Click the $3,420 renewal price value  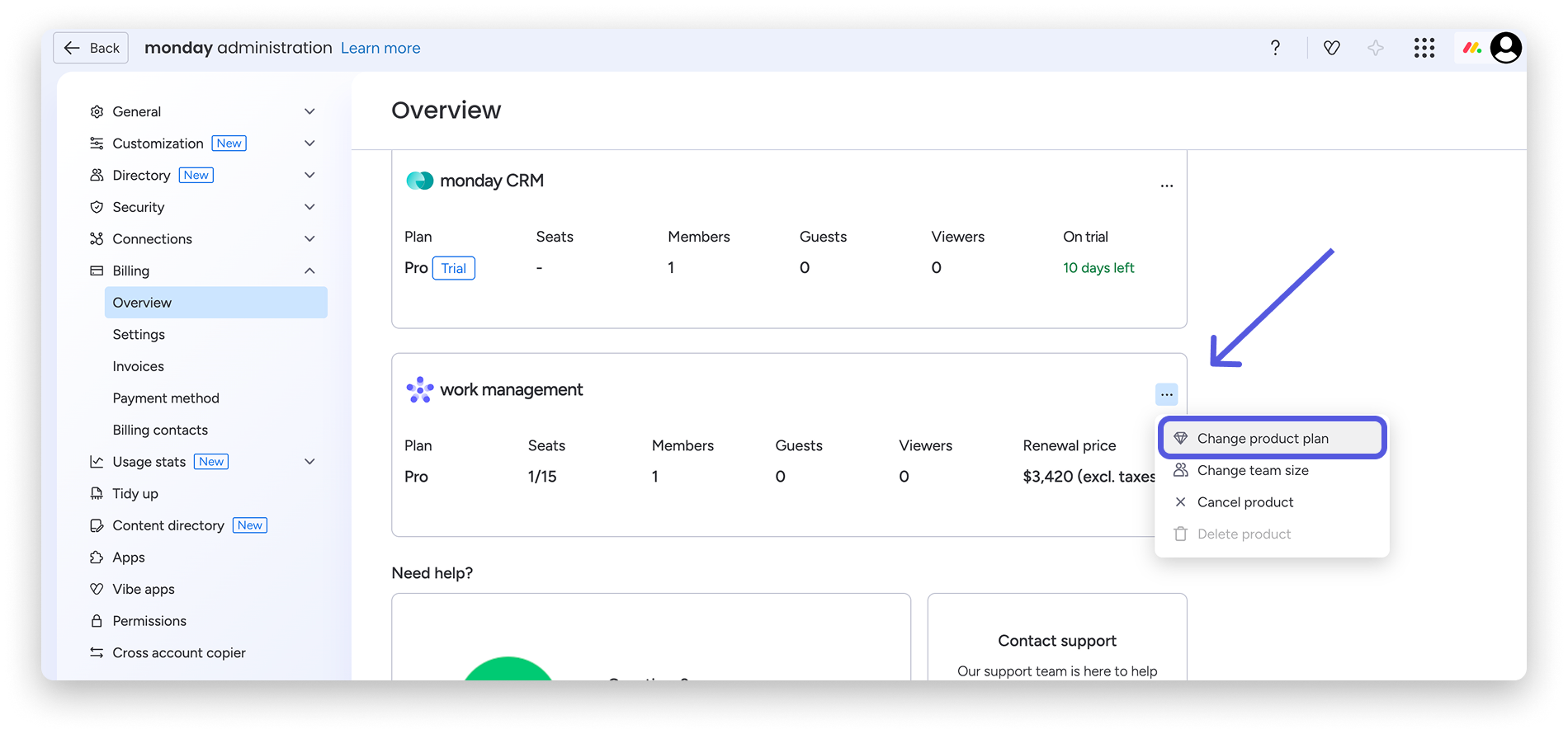tap(1089, 477)
